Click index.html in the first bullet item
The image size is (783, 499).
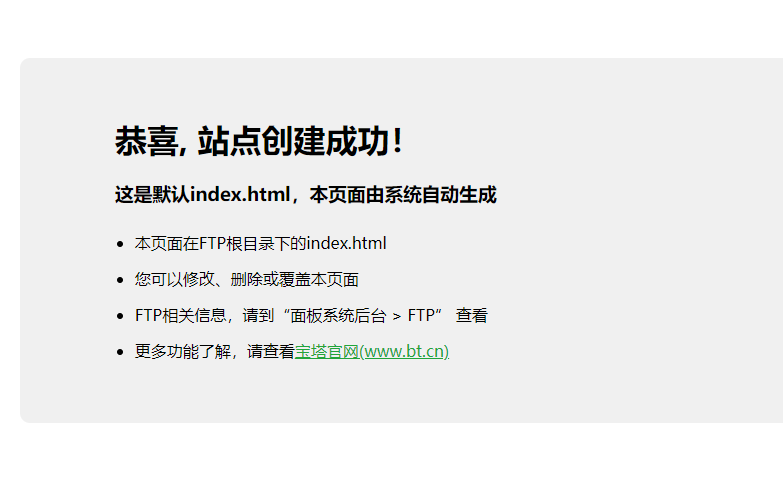click(347, 244)
